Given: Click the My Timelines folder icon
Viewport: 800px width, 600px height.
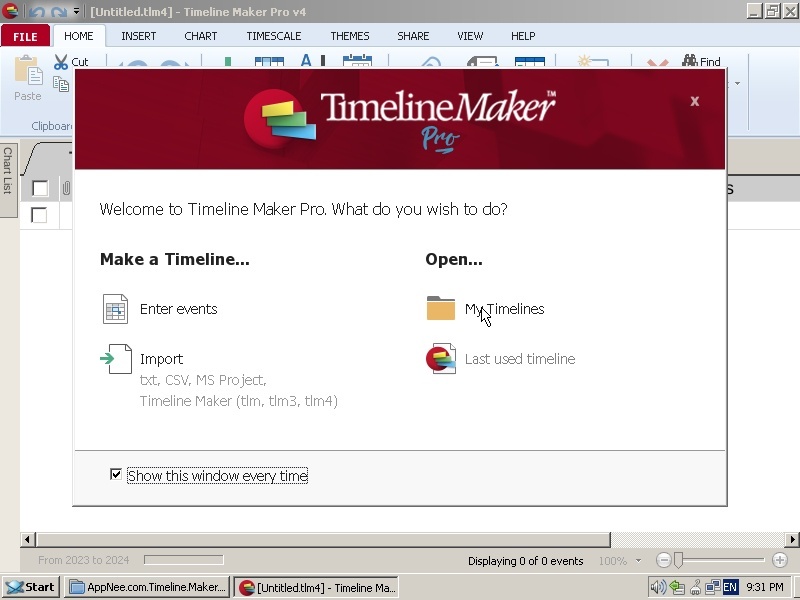Looking at the screenshot, I should (x=441, y=308).
